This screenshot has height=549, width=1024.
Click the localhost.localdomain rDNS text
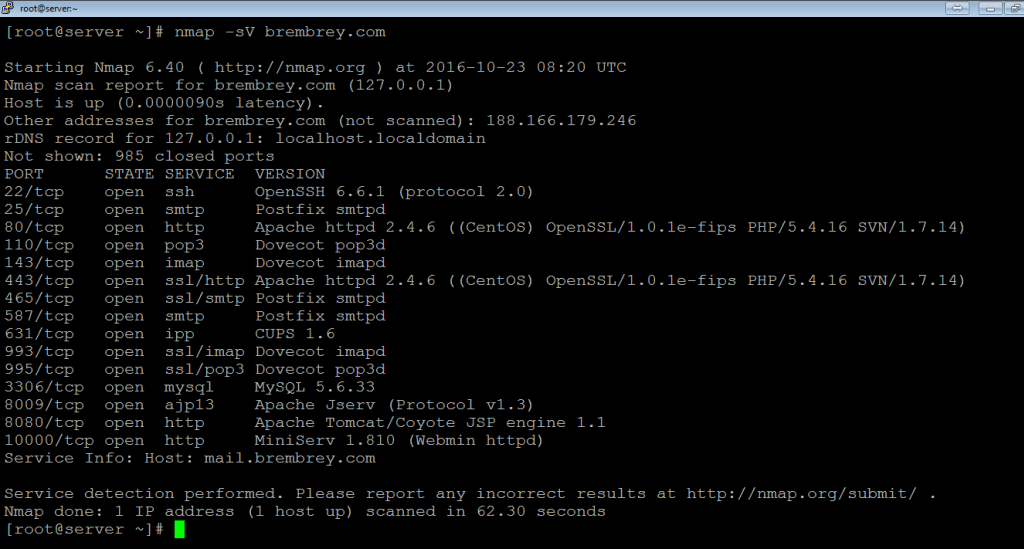coord(380,138)
